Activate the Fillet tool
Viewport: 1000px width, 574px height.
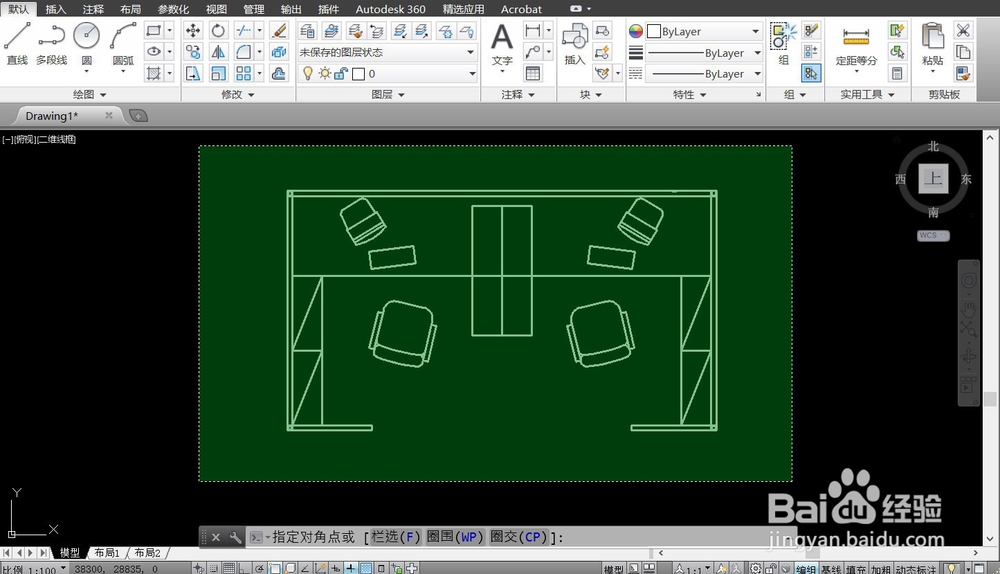243,52
